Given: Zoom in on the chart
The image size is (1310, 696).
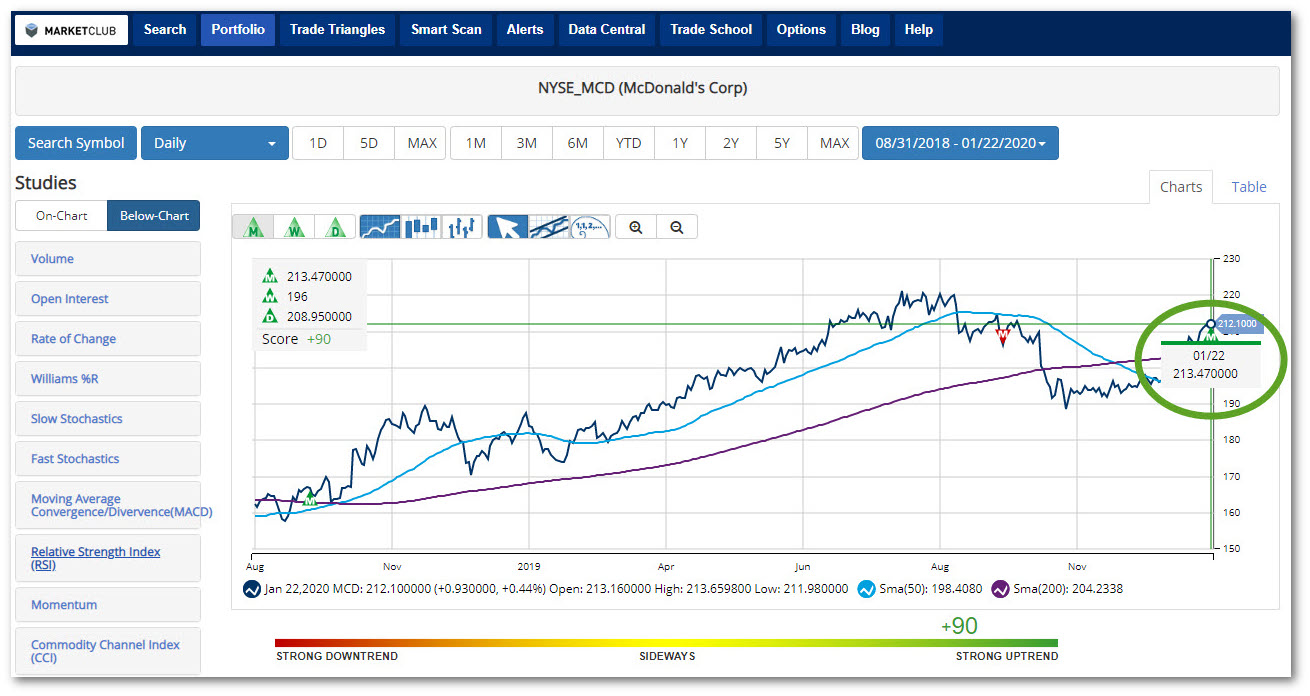Looking at the screenshot, I should tap(636, 227).
